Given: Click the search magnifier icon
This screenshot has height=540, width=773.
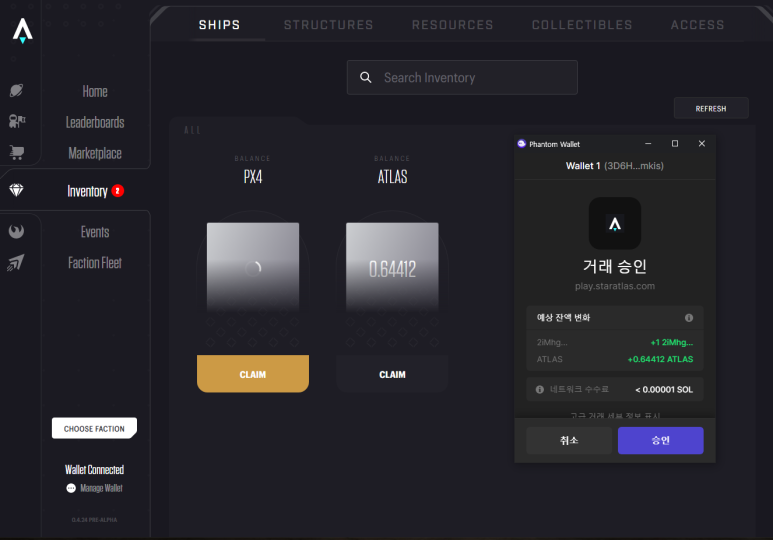Looking at the screenshot, I should click(x=365, y=77).
